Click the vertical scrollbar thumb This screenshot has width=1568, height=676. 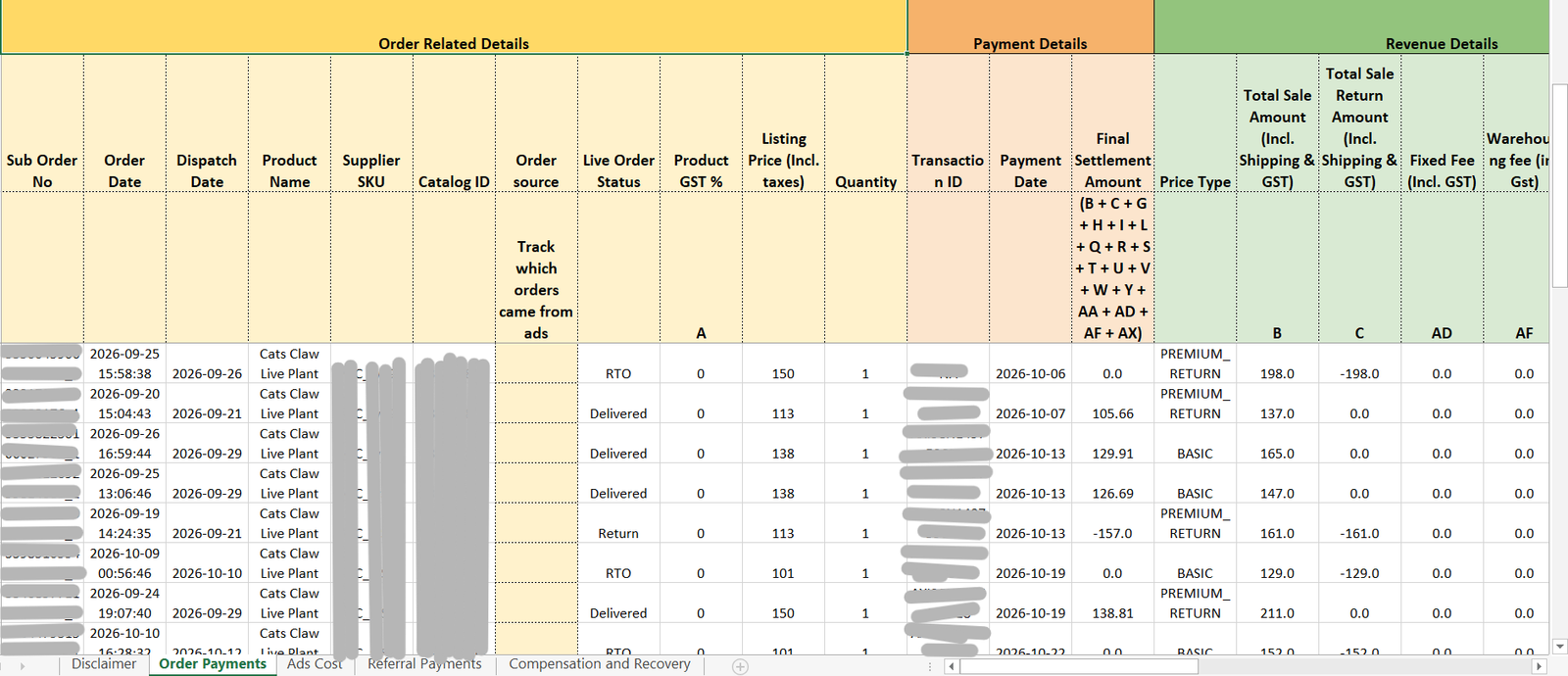point(1559,185)
